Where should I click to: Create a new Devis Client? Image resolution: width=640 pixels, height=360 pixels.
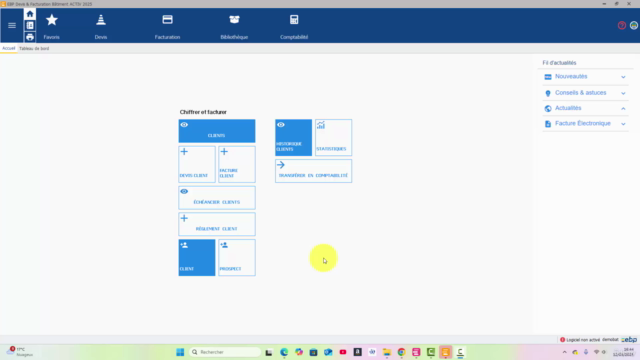197,164
